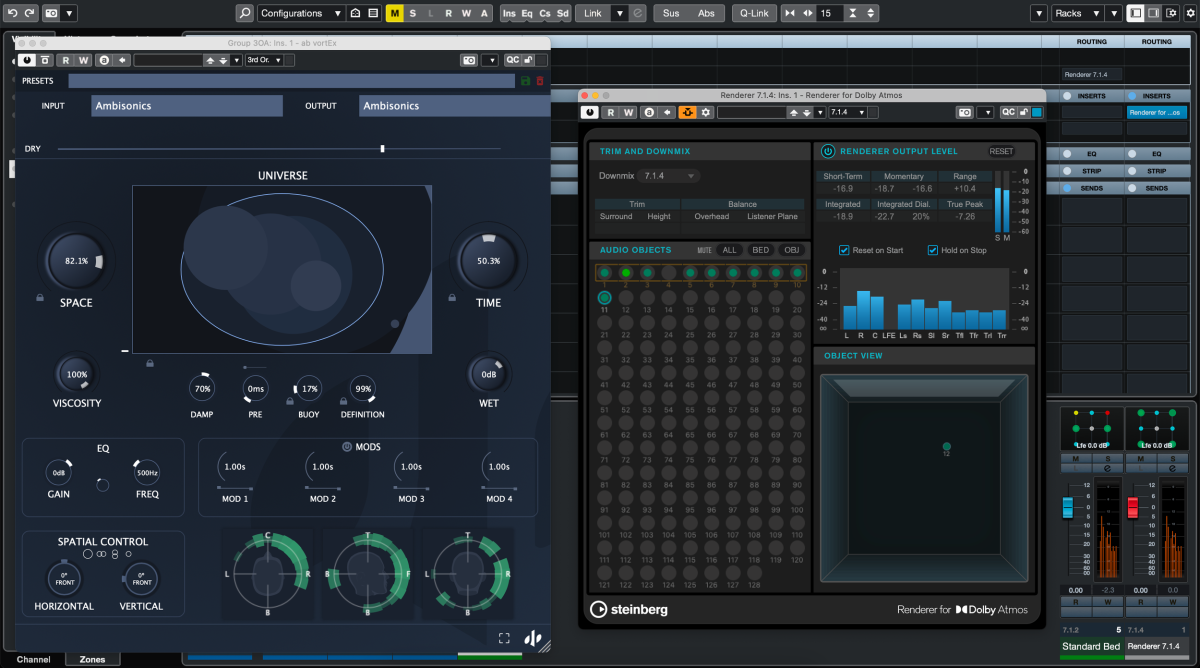
Task: Click the Q-Link button
Action: click(753, 13)
